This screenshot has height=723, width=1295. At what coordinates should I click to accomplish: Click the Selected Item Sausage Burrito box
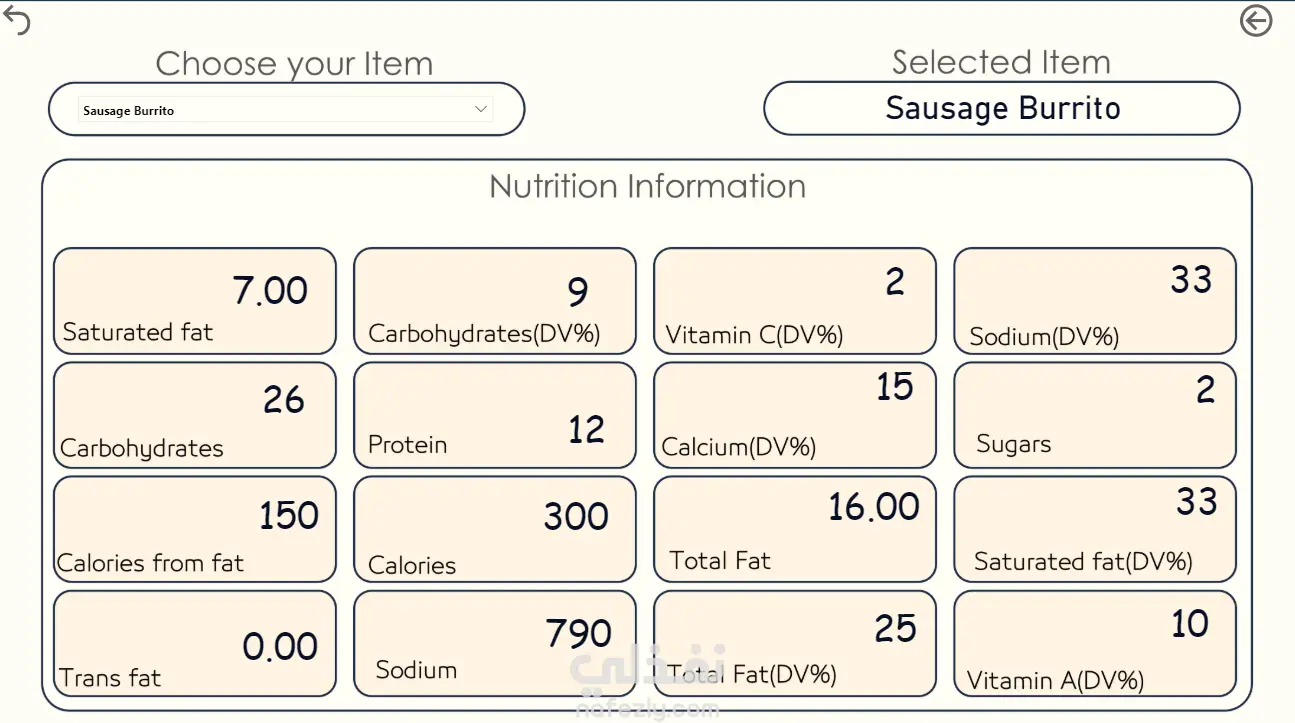coord(1002,108)
